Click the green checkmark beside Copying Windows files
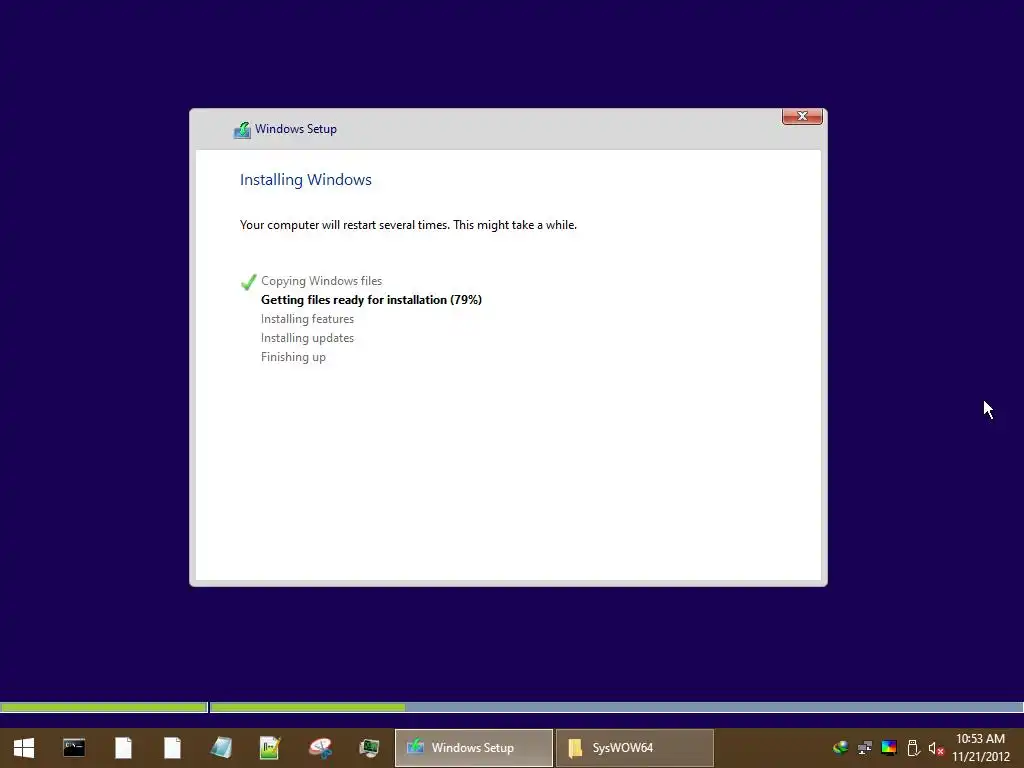The image size is (1024, 768). click(x=248, y=281)
